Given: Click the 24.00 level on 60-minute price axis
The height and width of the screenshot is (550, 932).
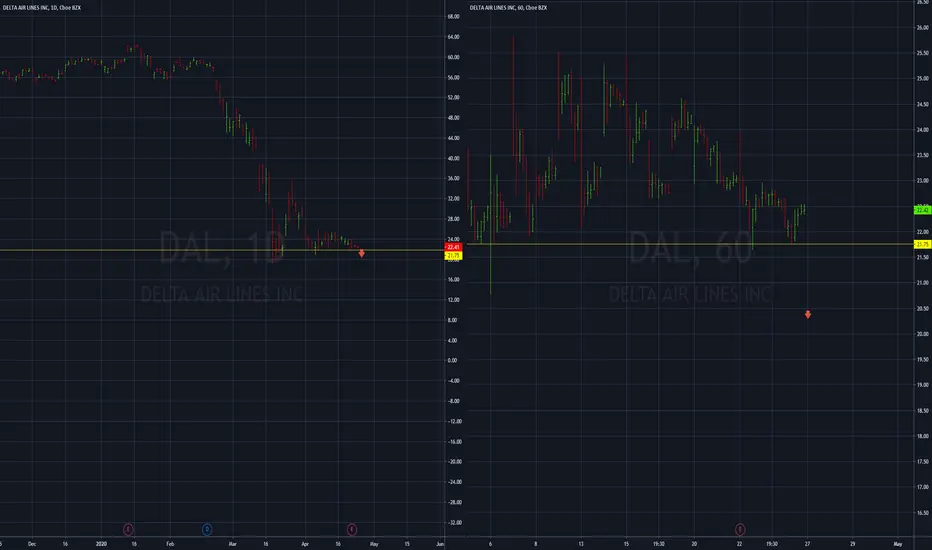Looking at the screenshot, I should click(922, 130).
